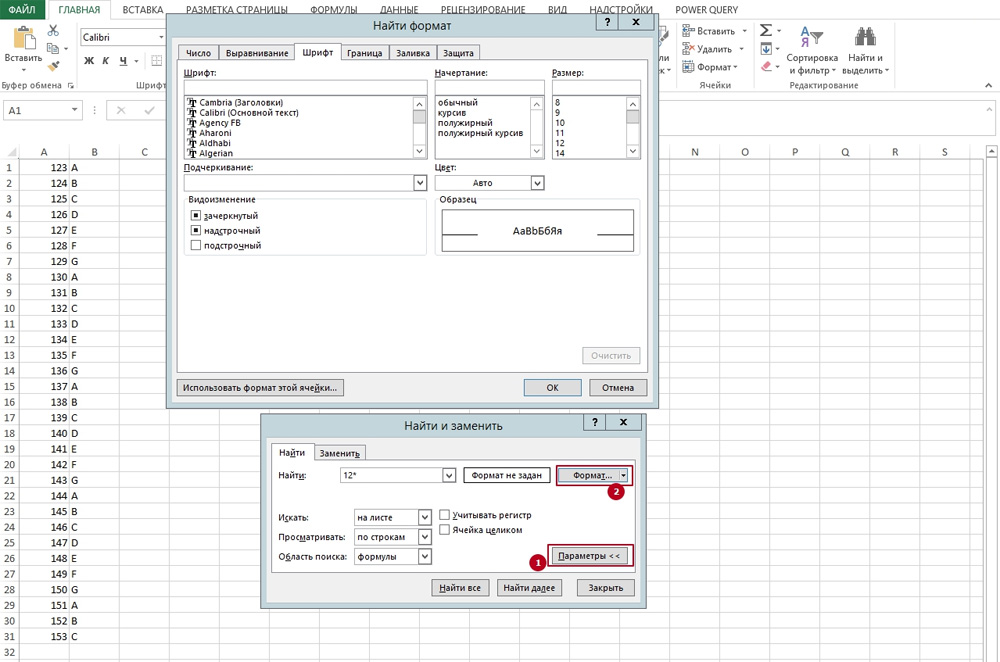
Task: Click the Cut scissors icon
Action: click(x=54, y=31)
